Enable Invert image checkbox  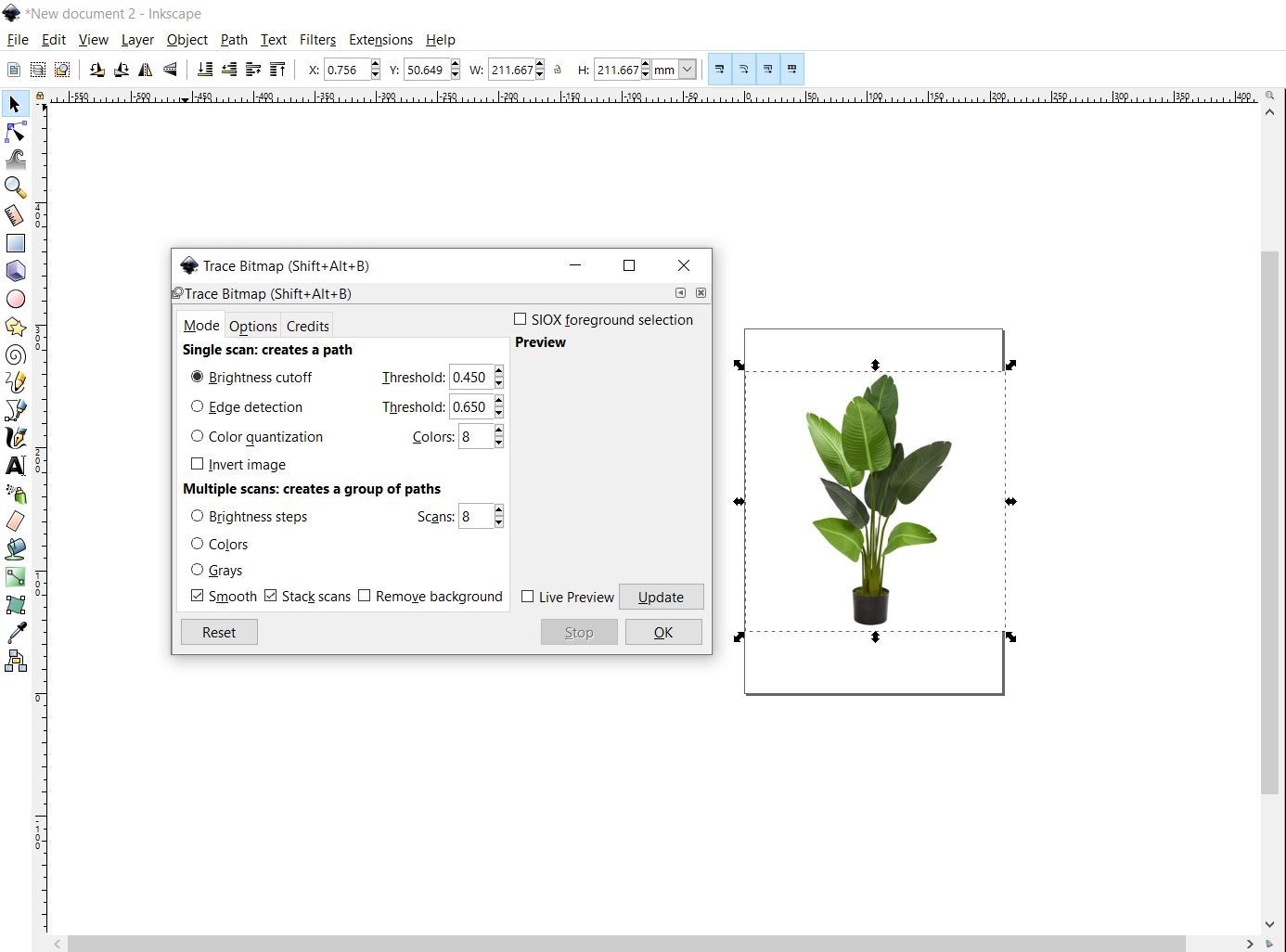[x=197, y=464]
